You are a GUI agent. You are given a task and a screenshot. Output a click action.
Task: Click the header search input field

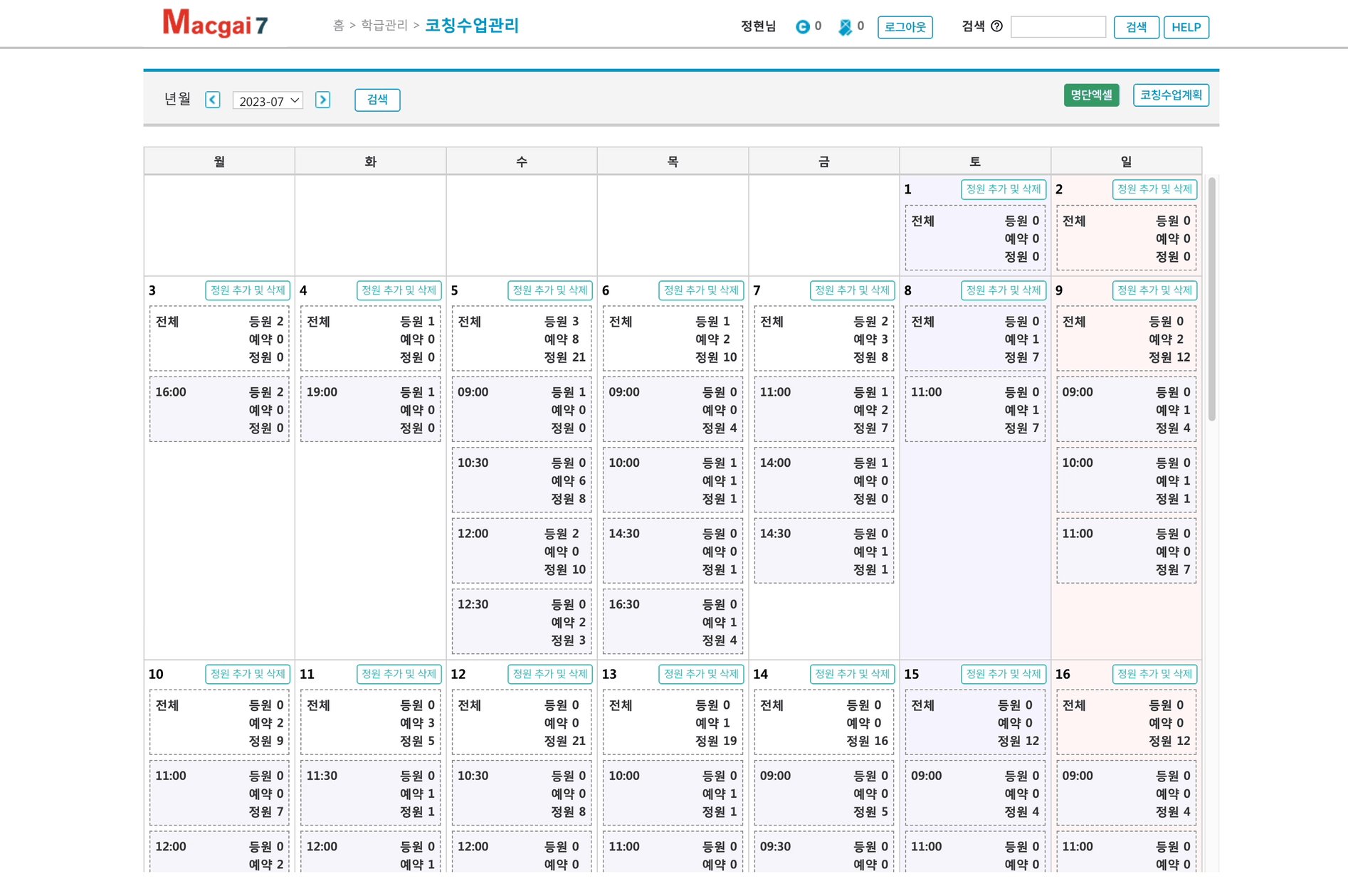coord(1058,27)
